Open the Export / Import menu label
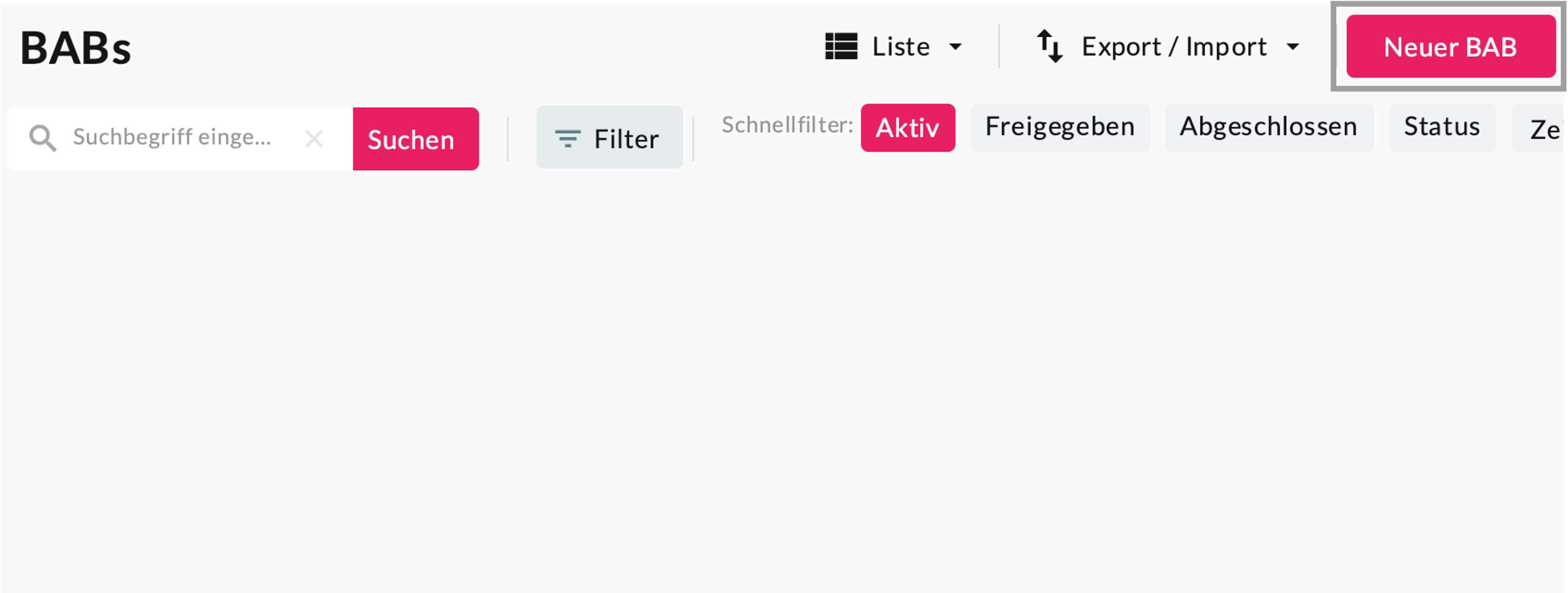Viewport: 1568px width, 593px height. pos(1174,47)
